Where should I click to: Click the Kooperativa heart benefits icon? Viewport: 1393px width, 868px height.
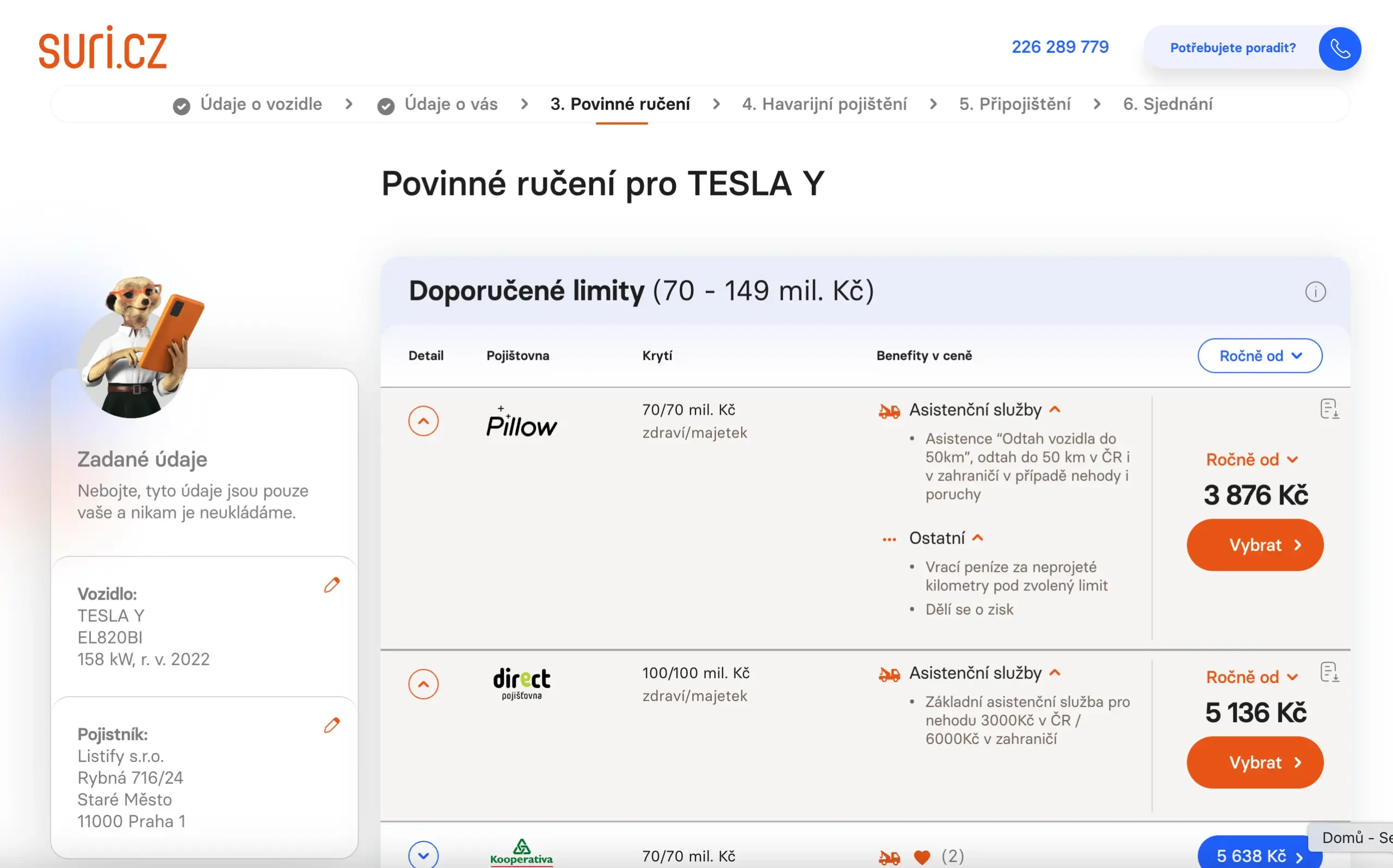pos(922,857)
